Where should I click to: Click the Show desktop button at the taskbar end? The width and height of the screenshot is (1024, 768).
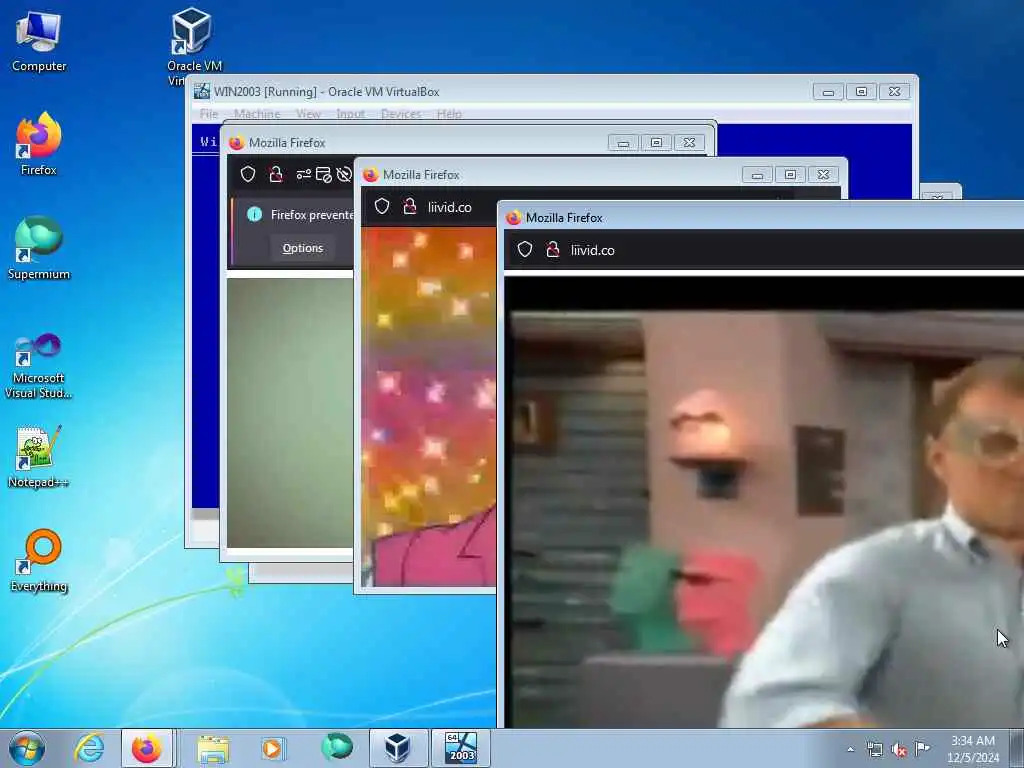(x=1017, y=748)
